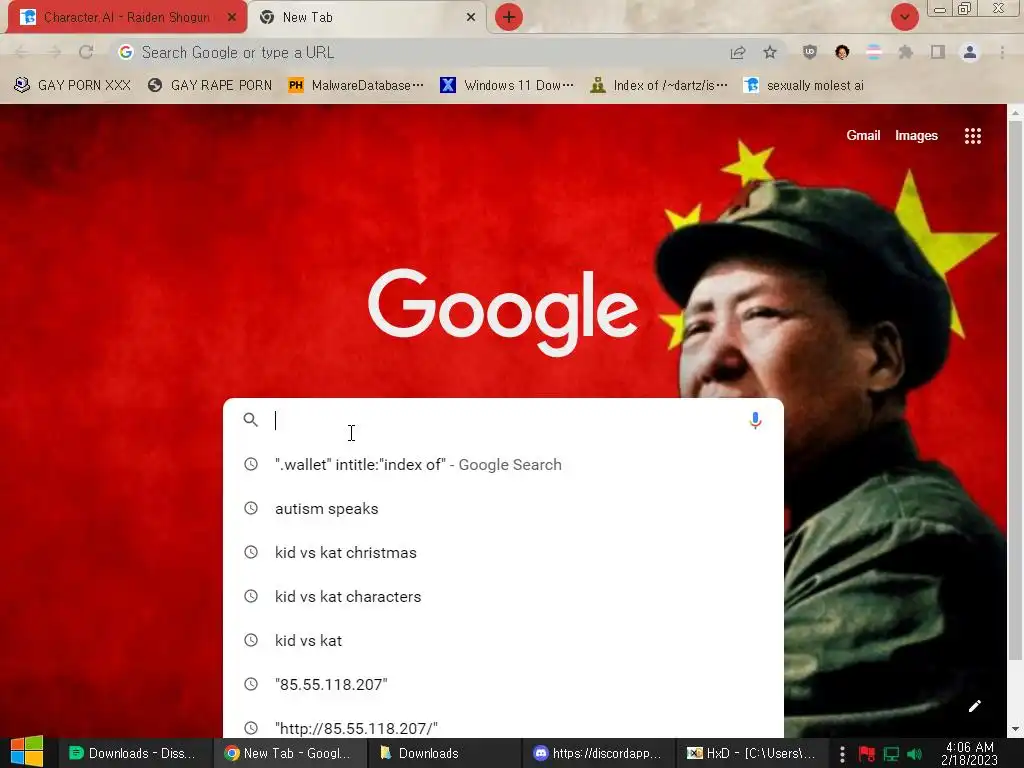Show hidden tray icons with the three dots
The height and width of the screenshot is (768, 1024).
[x=842, y=754]
